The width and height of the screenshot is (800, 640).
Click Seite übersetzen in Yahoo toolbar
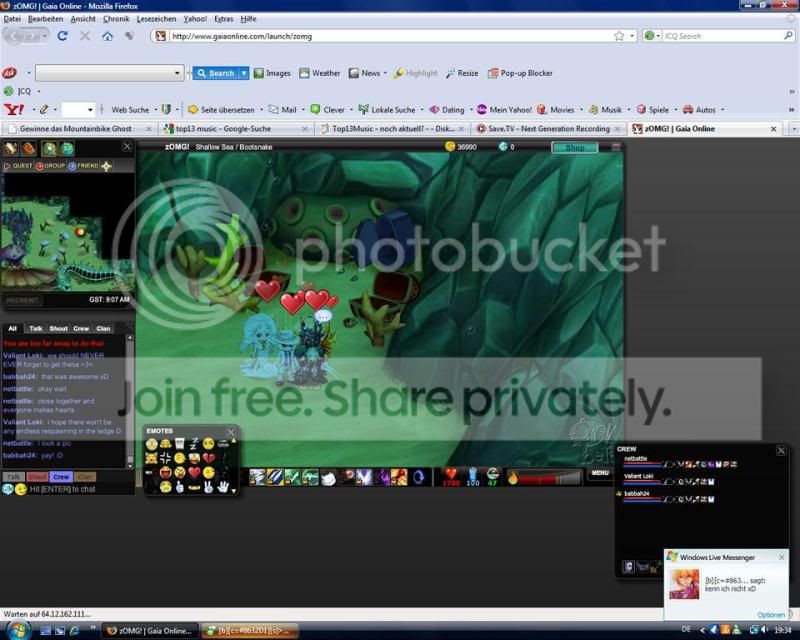click(x=221, y=110)
